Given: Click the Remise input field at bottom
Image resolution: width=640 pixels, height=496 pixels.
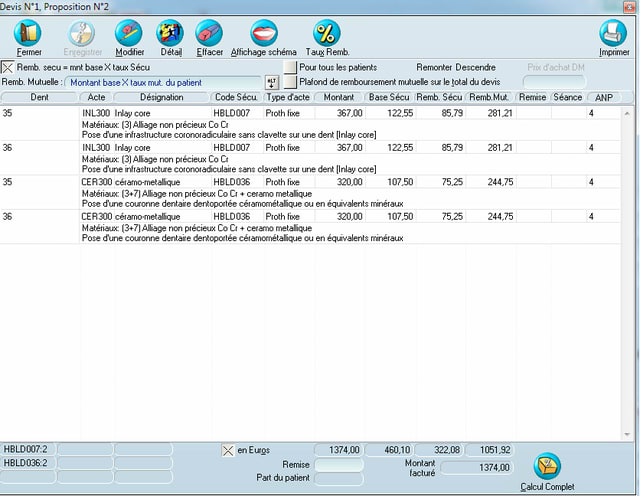Looking at the screenshot, I should pyautogui.click(x=339, y=465).
